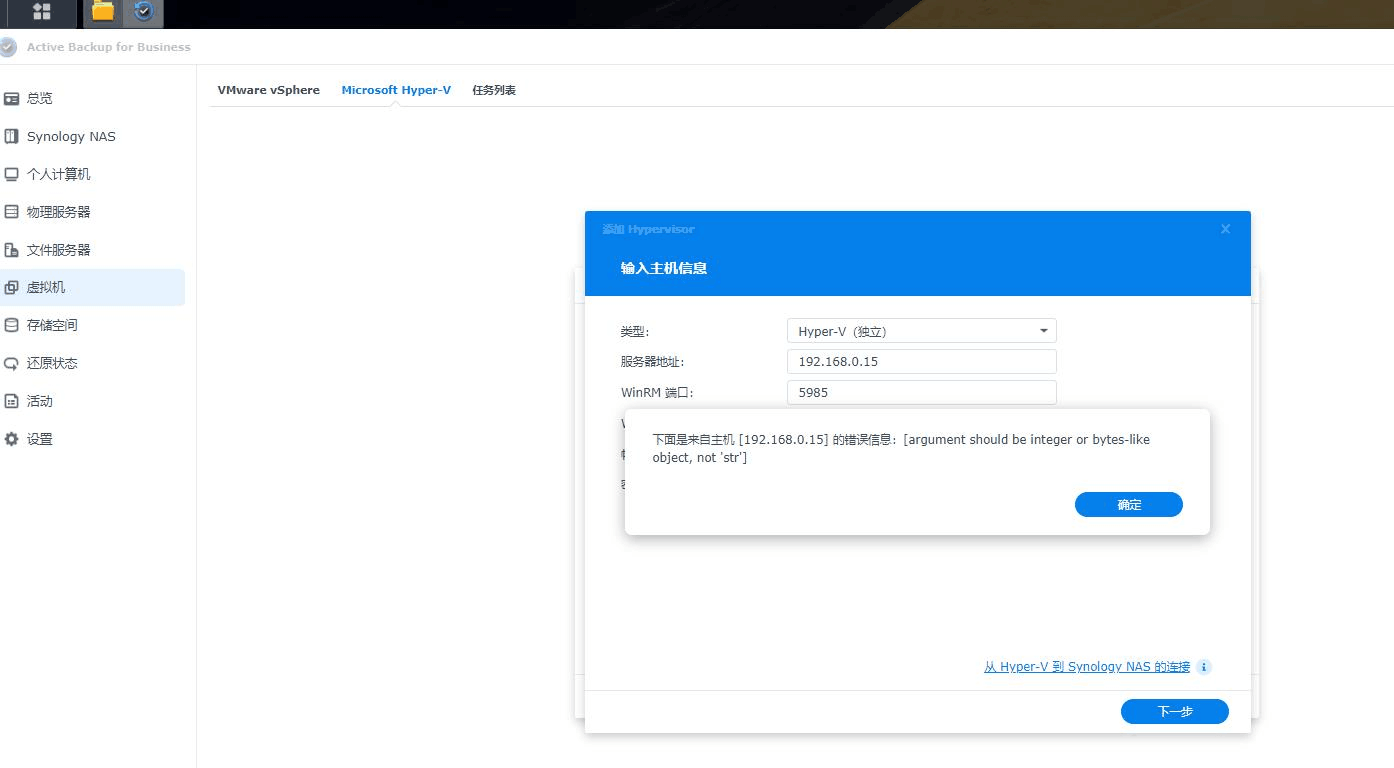
Task: Click the Active Backup for Business title text
Action: click(108, 47)
